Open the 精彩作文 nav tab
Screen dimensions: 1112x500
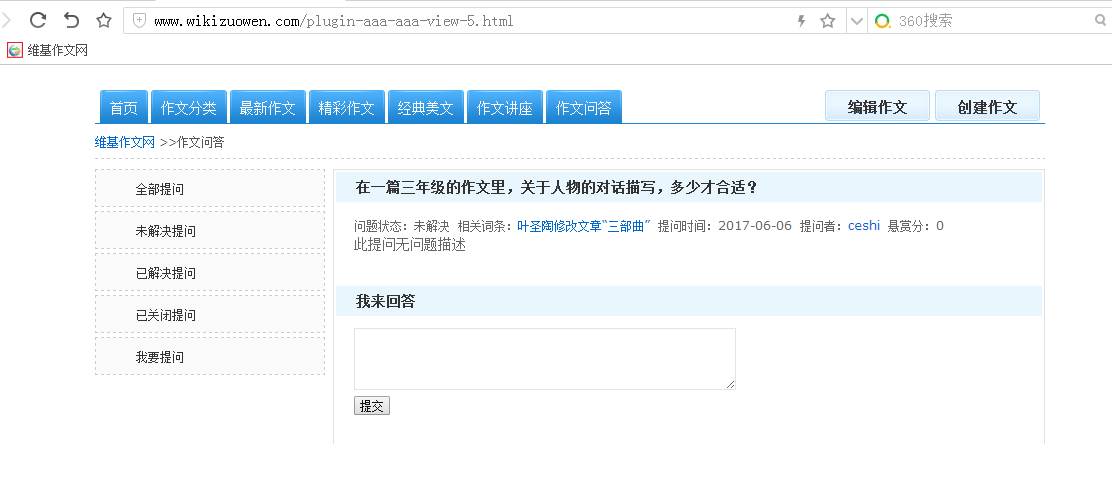346,107
